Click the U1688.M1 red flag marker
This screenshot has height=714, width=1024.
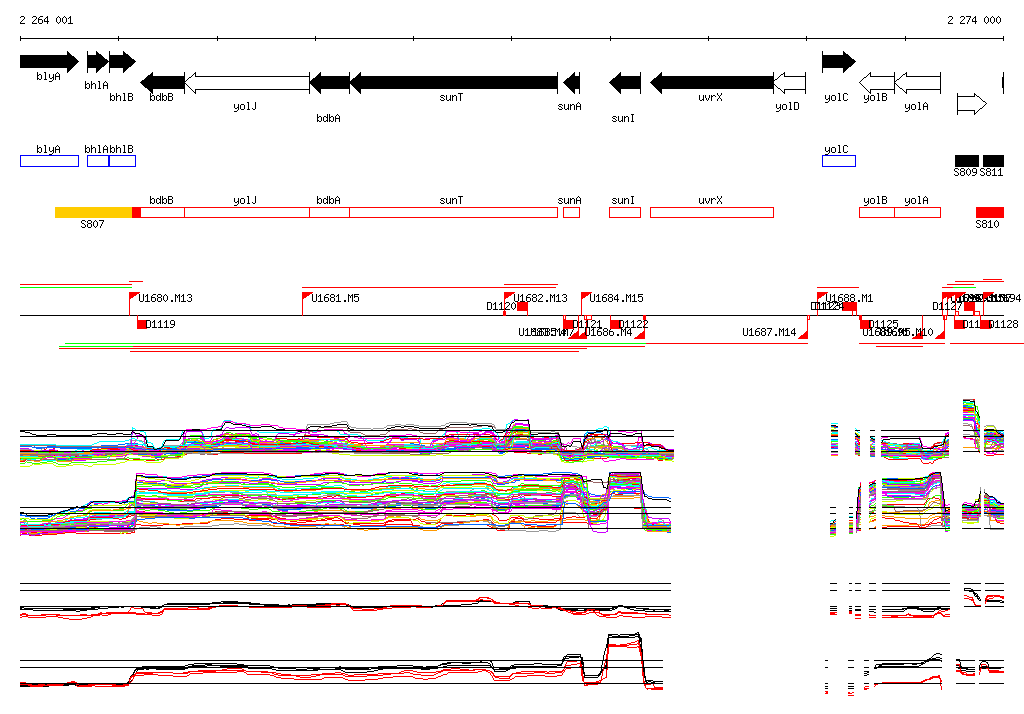pos(822,297)
